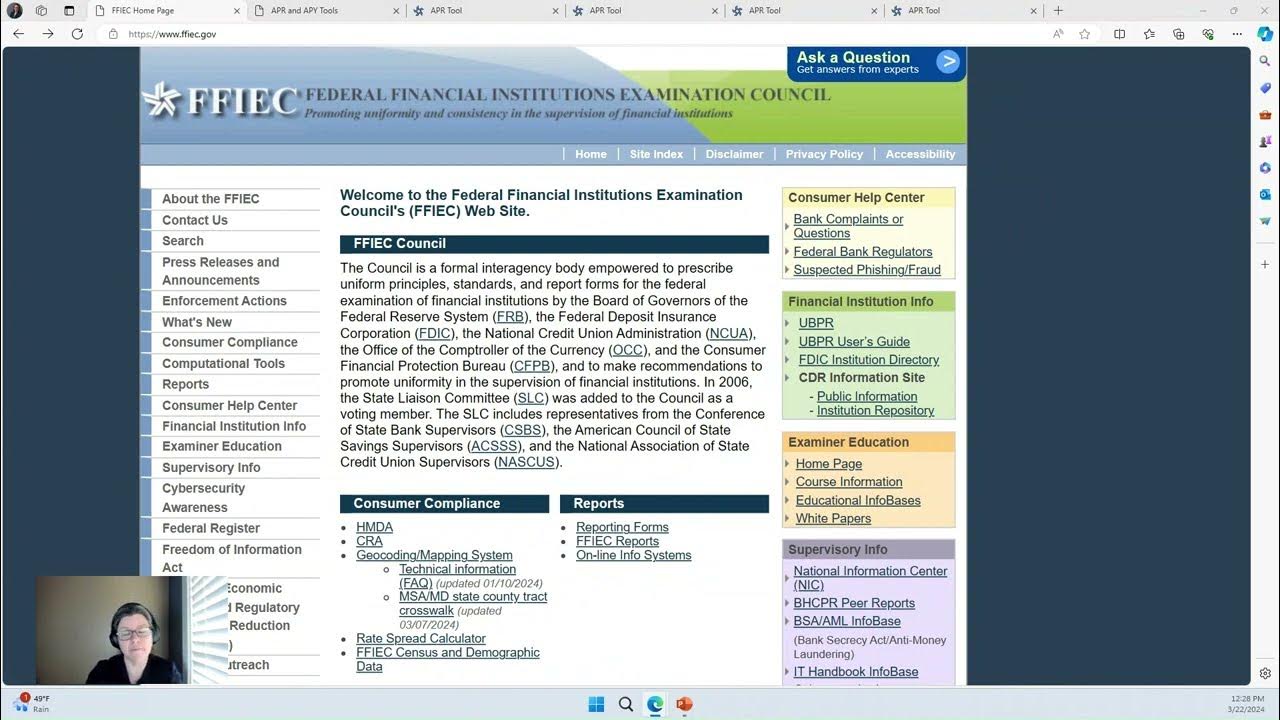
Task: Click Home in the top navigation bar
Action: [590, 154]
